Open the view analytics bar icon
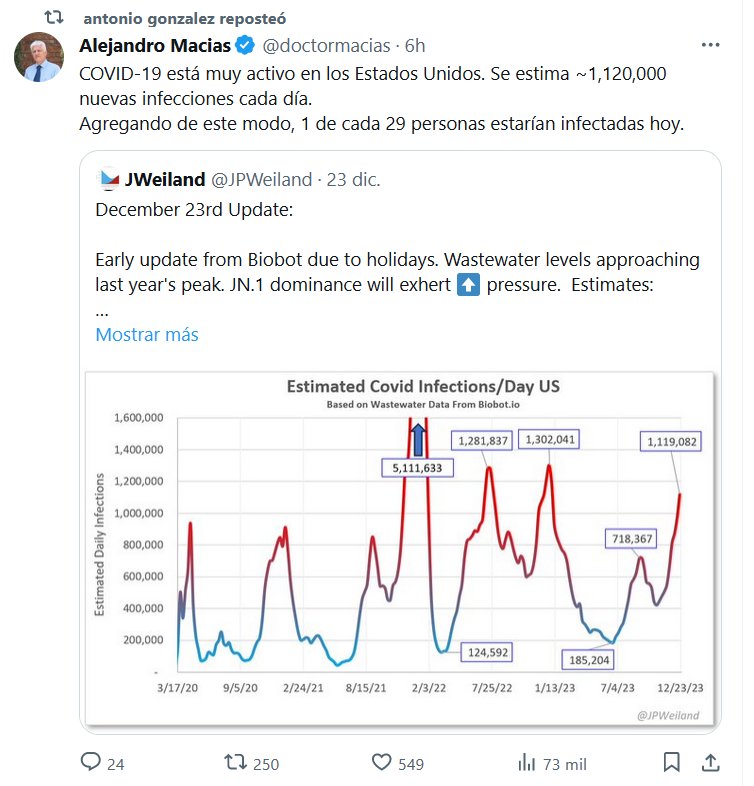 [526, 763]
